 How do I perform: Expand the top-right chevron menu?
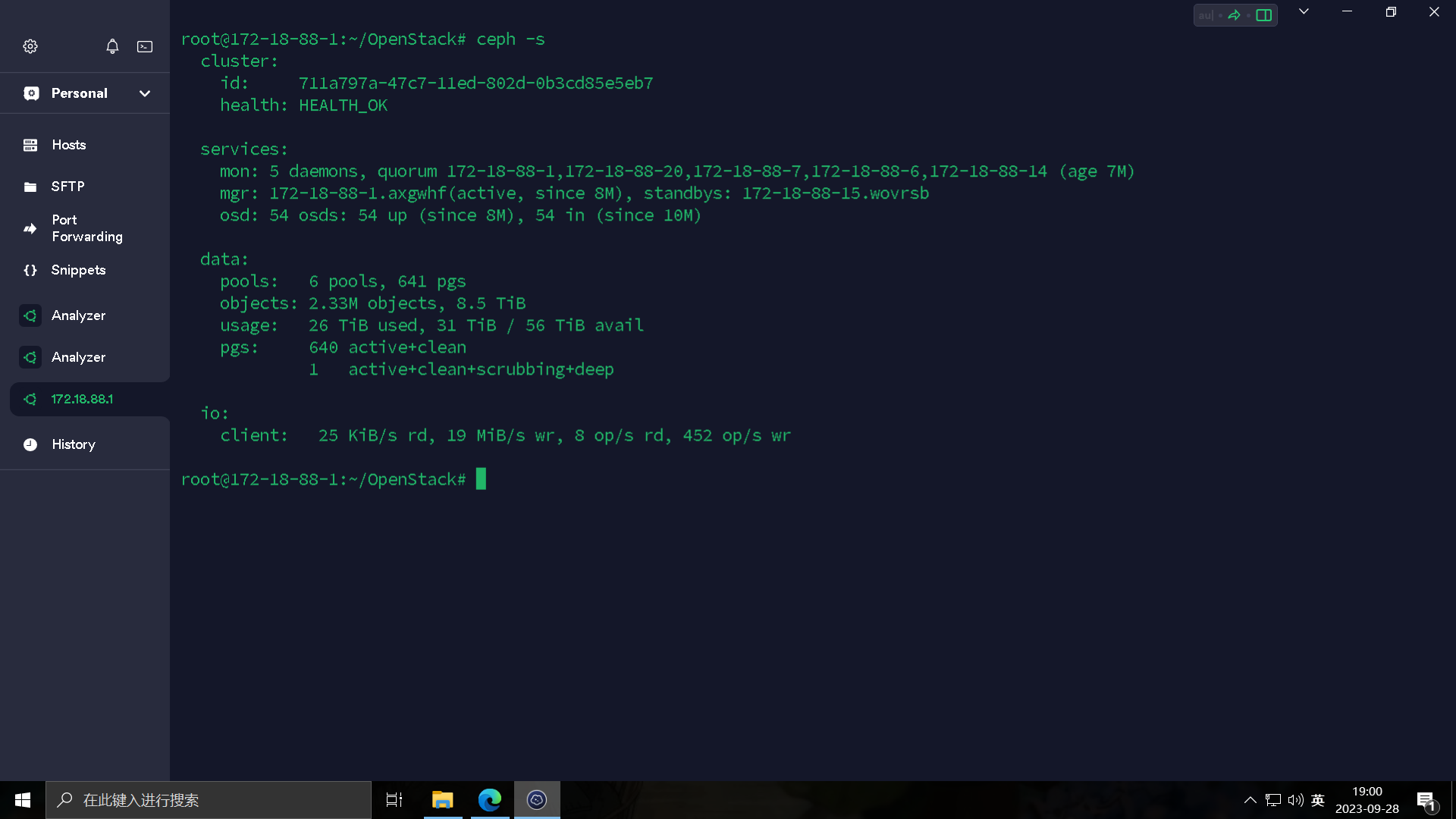click(1304, 11)
